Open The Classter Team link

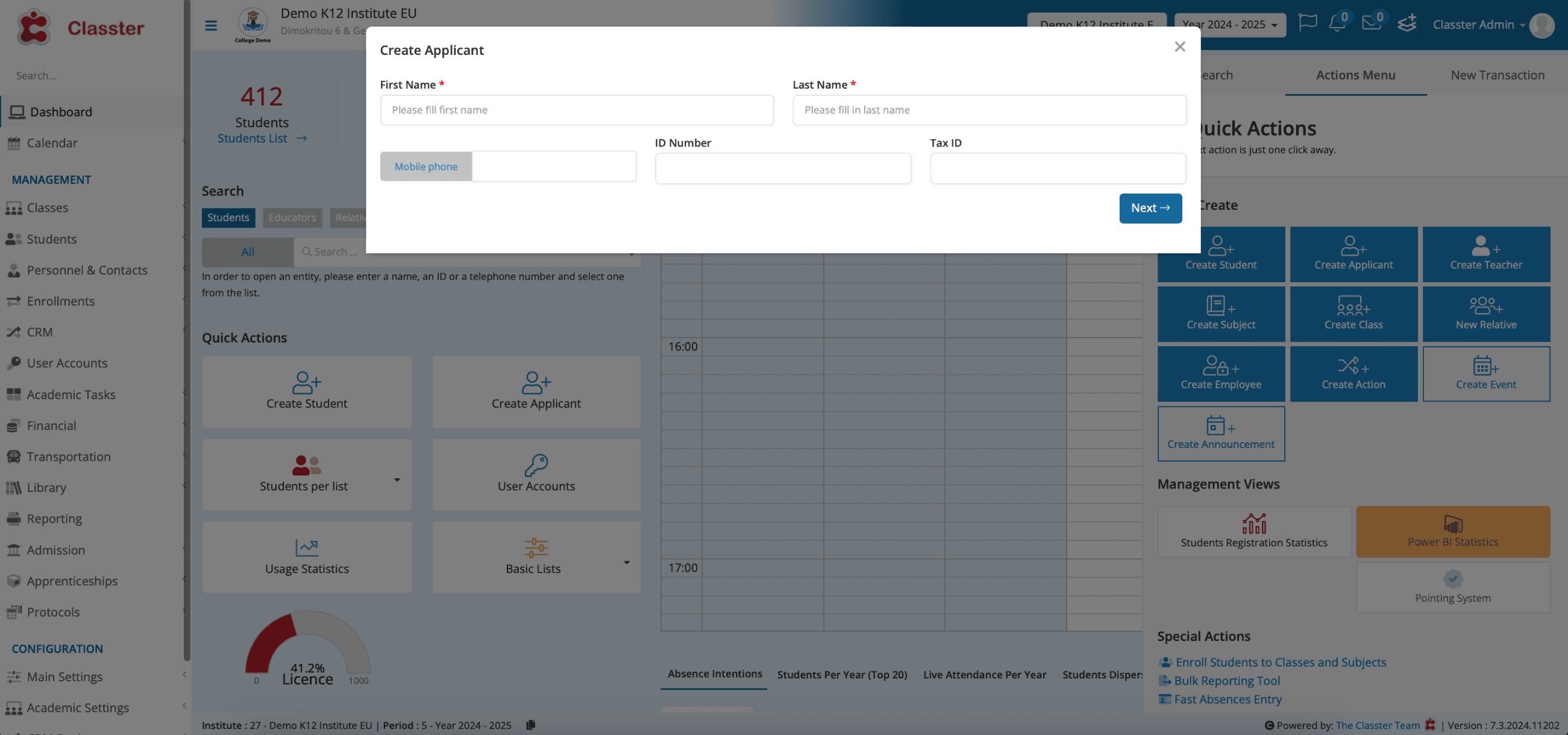click(x=1378, y=725)
